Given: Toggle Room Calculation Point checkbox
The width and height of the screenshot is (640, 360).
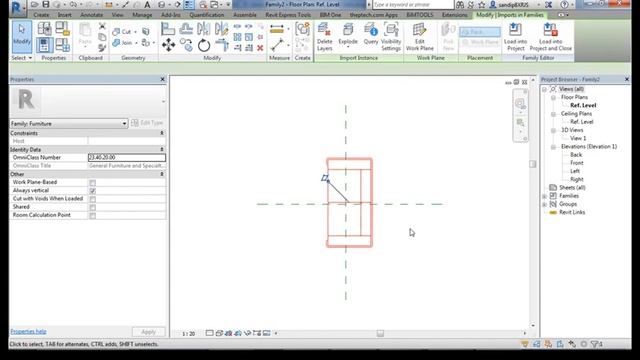Looking at the screenshot, I should tap(93, 215).
